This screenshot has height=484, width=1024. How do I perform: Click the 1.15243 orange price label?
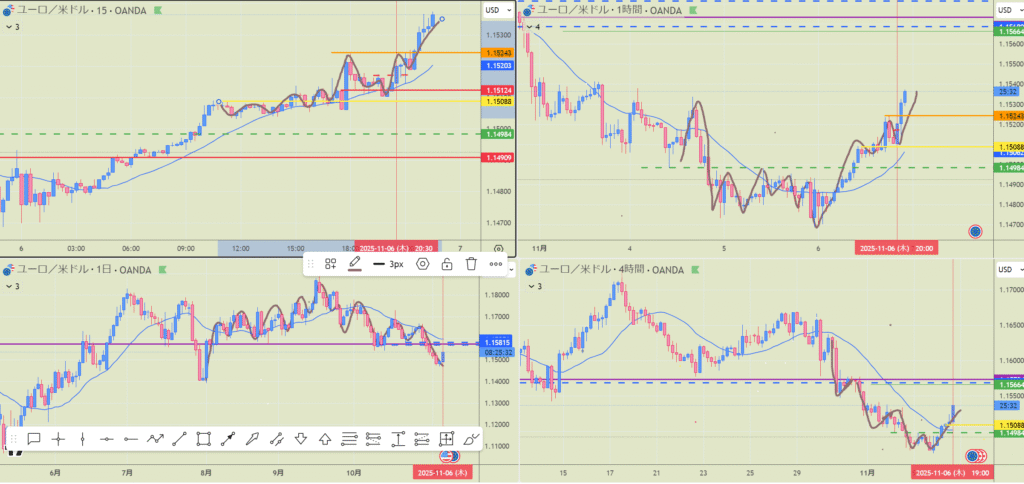497,52
